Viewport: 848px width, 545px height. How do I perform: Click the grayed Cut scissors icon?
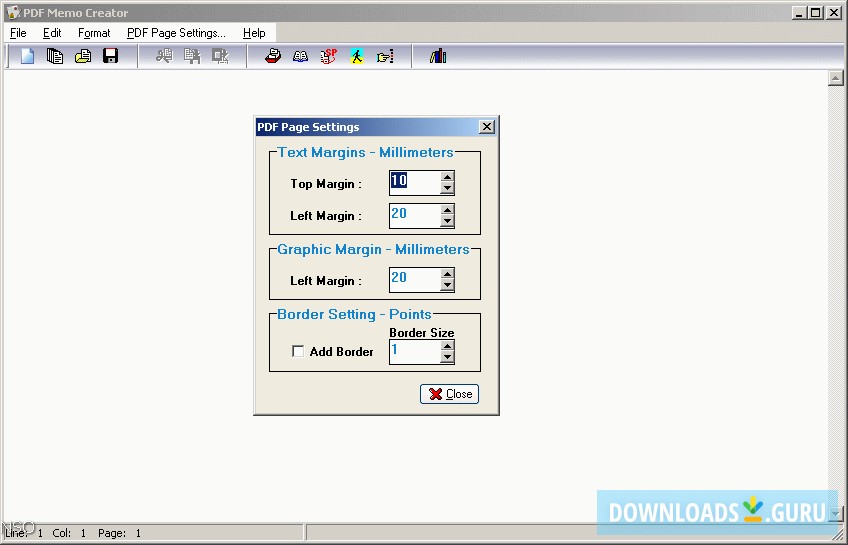(x=164, y=56)
